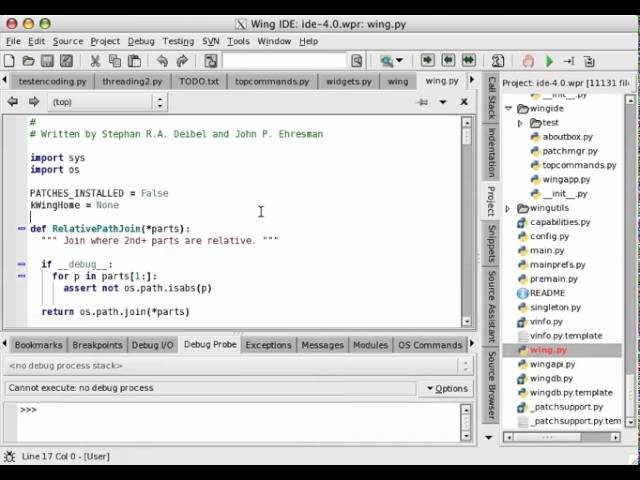640x480 pixels.
Task: Open the editor options down-arrow menu
Action: tap(443, 102)
